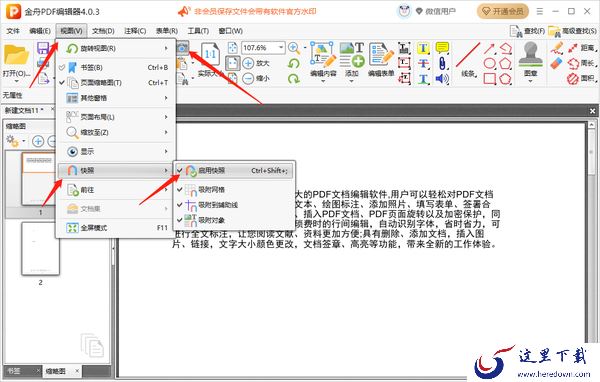The image size is (600, 382).
Task: Click the rotate counterclockwise green arrow
Action: coord(293,63)
